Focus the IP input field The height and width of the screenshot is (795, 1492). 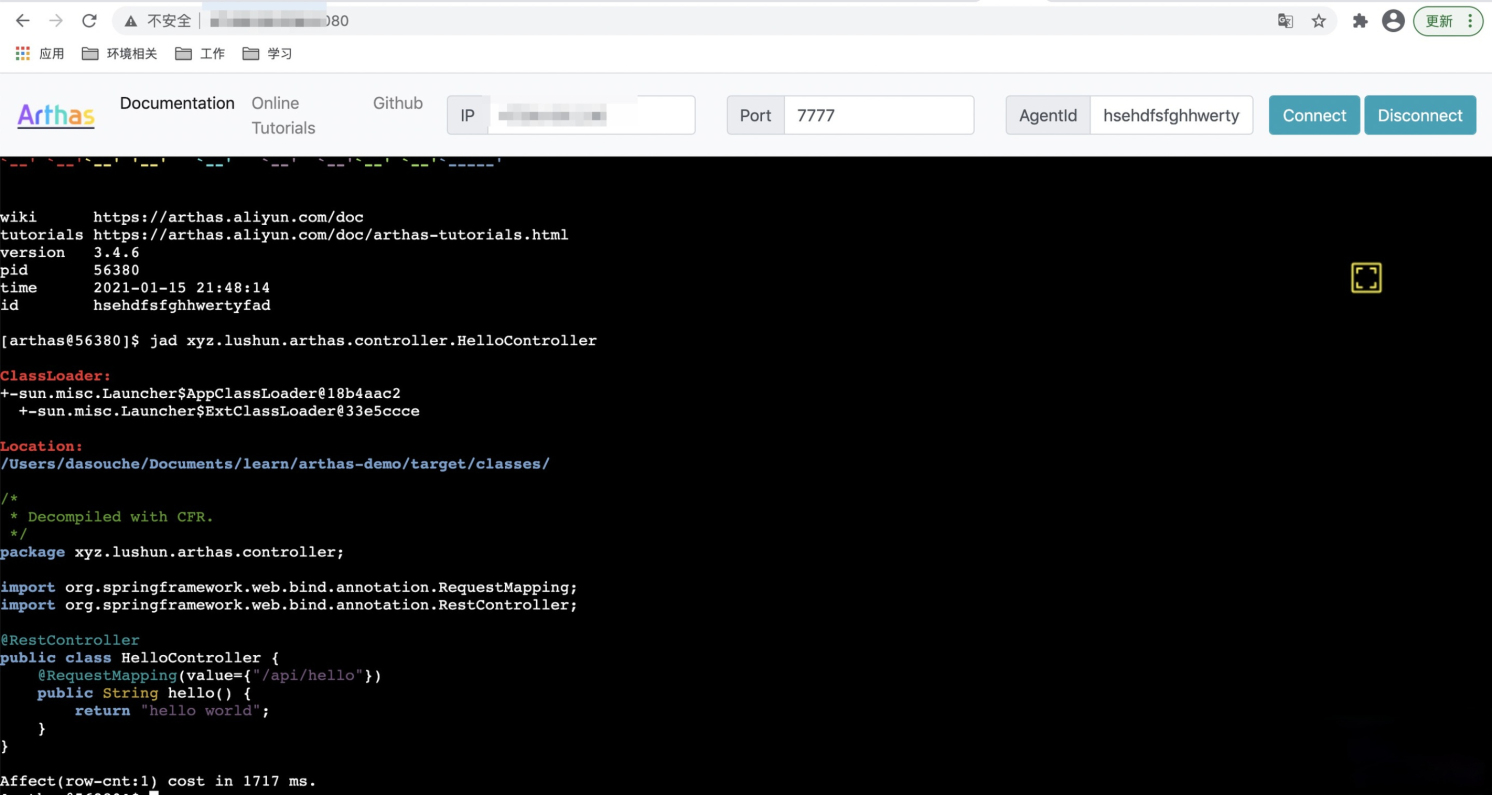pyautogui.click(x=591, y=115)
